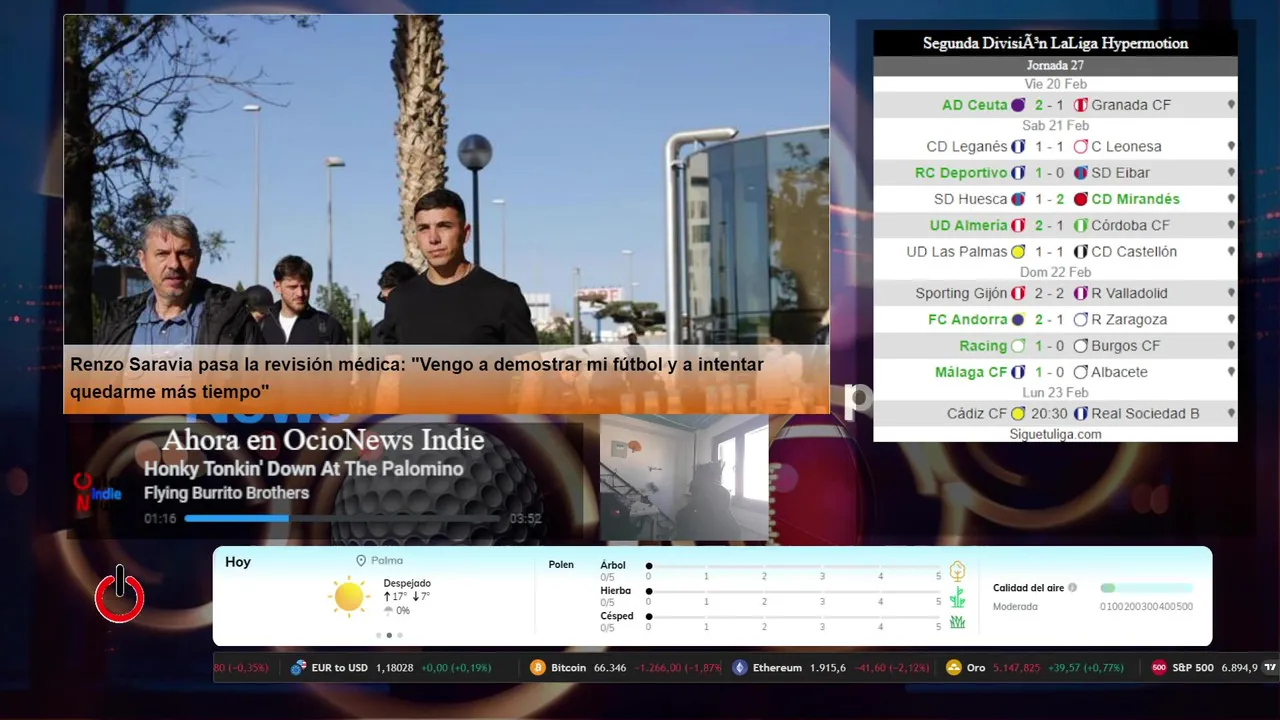Click the S&P 500 red badge icon
This screenshot has width=1280, height=720.
(x=1159, y=667)
